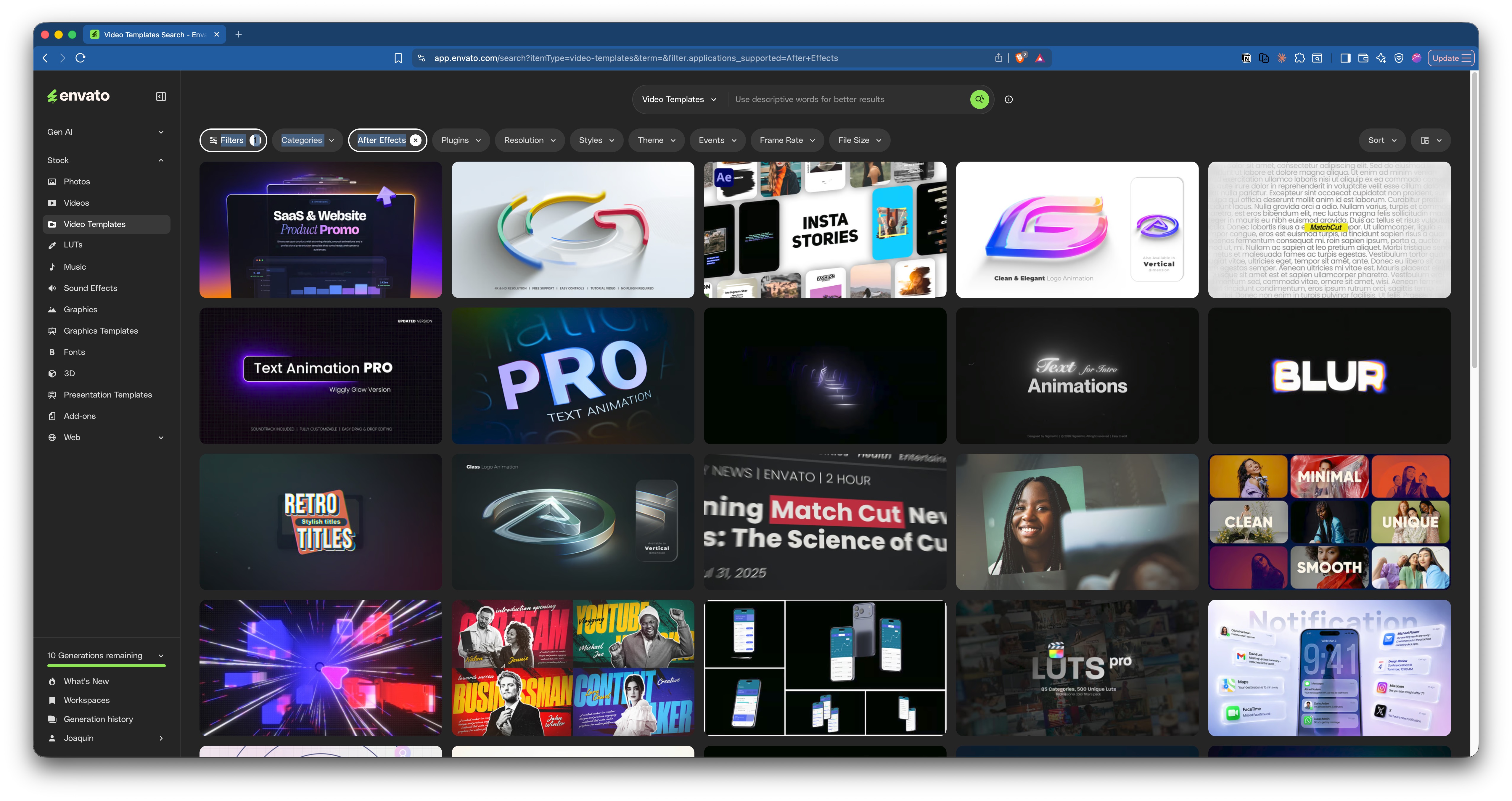
Task: Open the 3D section icon
Action: point(52,373)
